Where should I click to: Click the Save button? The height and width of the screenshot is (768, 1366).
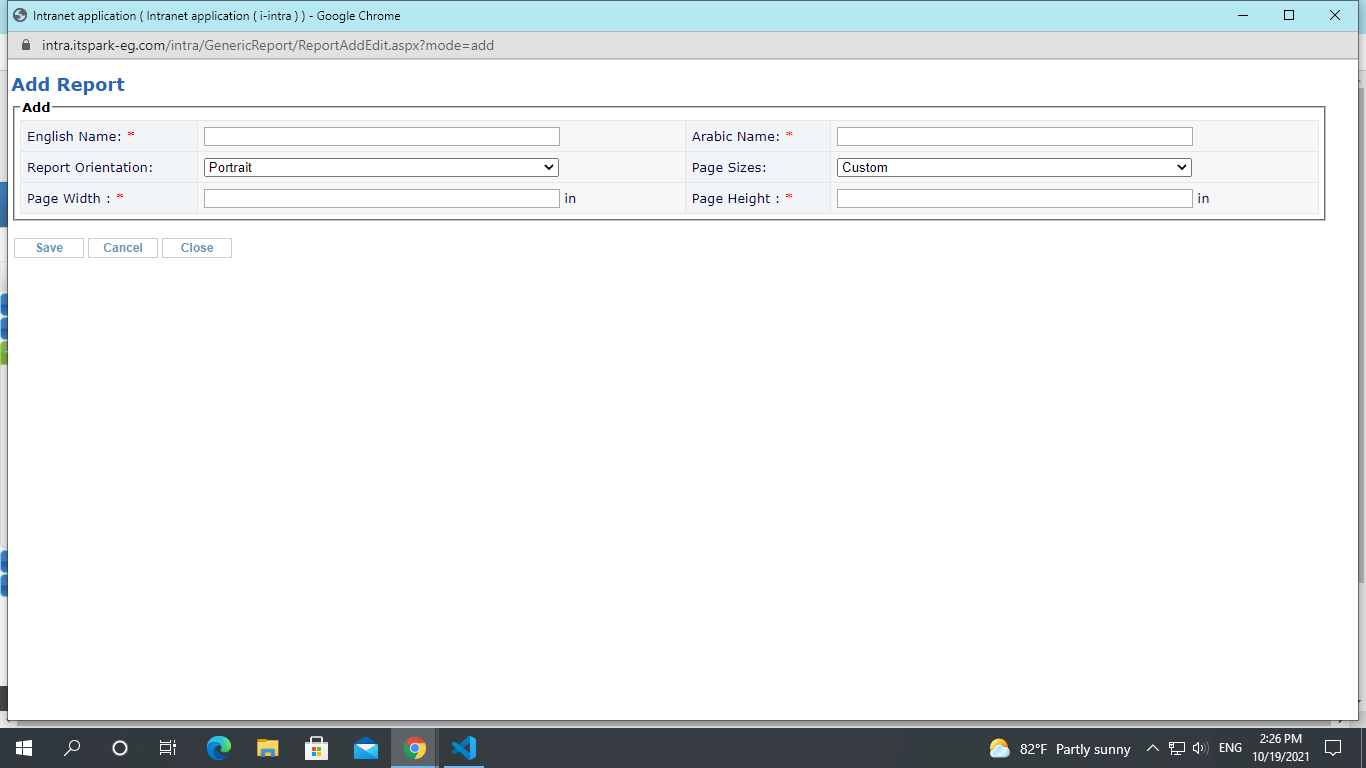49,248
